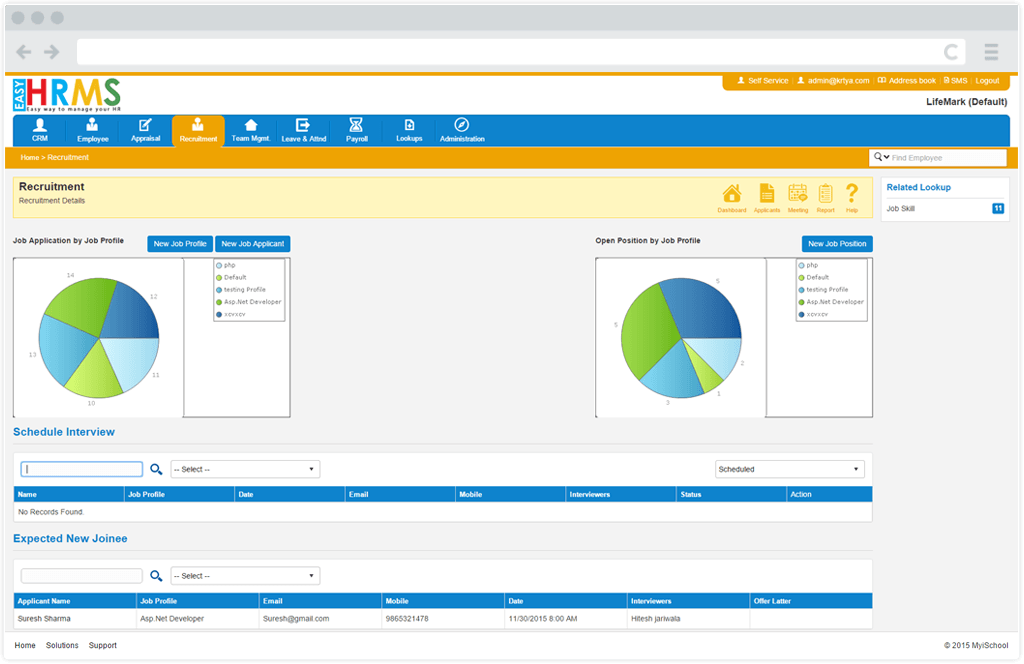Expand the Scheduled status dropdown
1024x664 pixels.
[789, 469]
